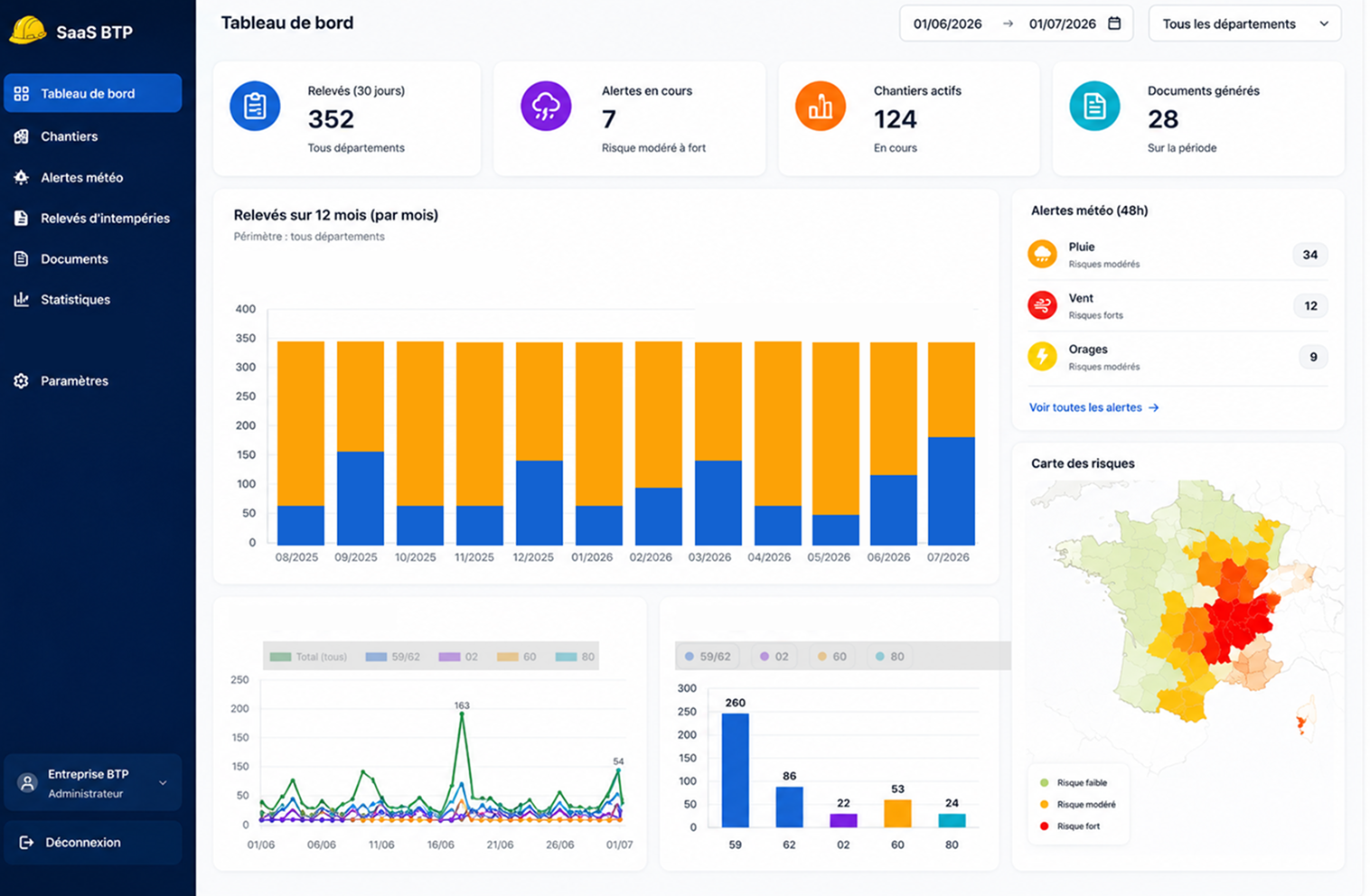Toggle the 59/62 series in line chart legend

click(x=392, y=657)
